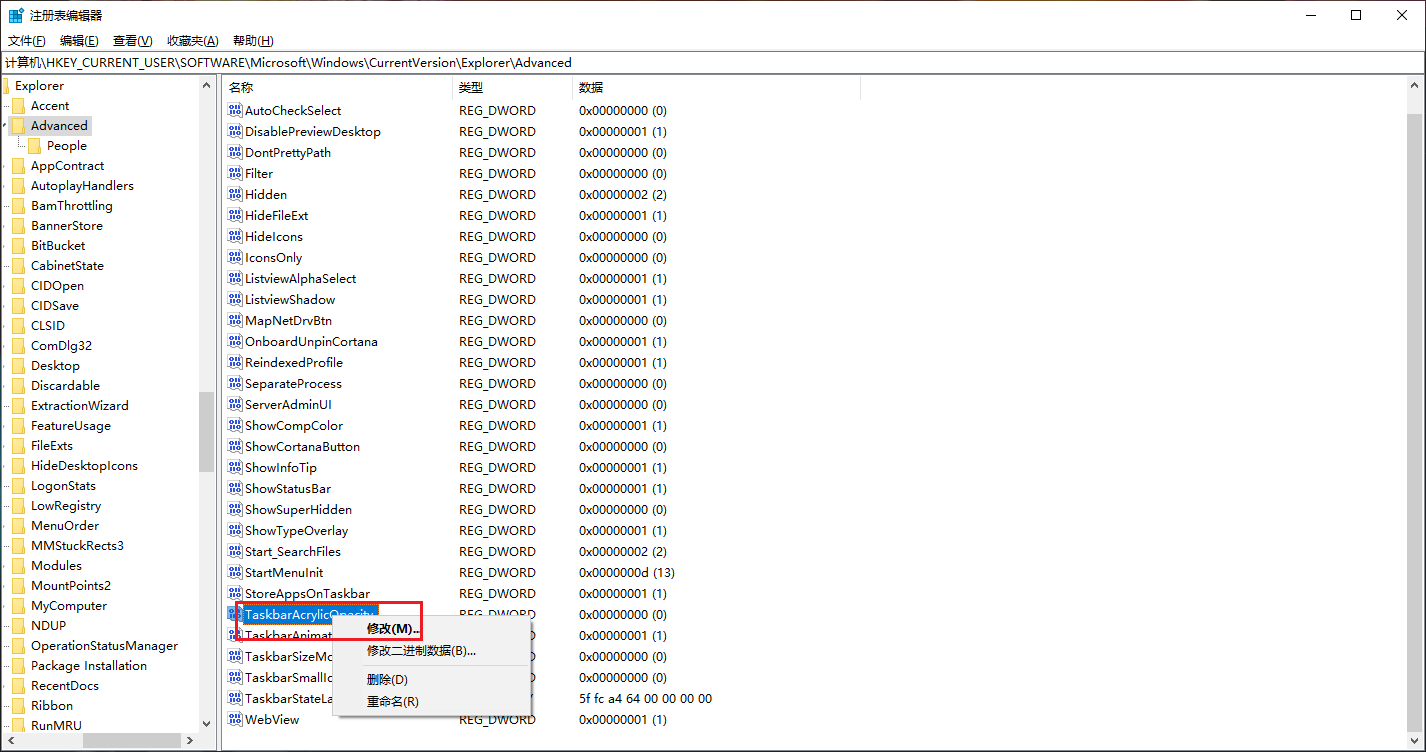The height and width of the screenshot is (752, 1426).
Task: Click the tree pane scroll down arrow
Action: (206, 724)
